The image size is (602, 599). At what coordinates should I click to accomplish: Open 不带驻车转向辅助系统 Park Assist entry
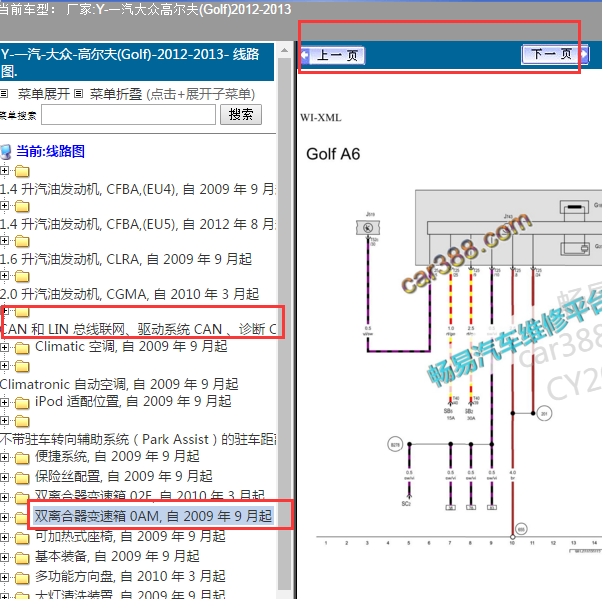[x=138, y=439]
